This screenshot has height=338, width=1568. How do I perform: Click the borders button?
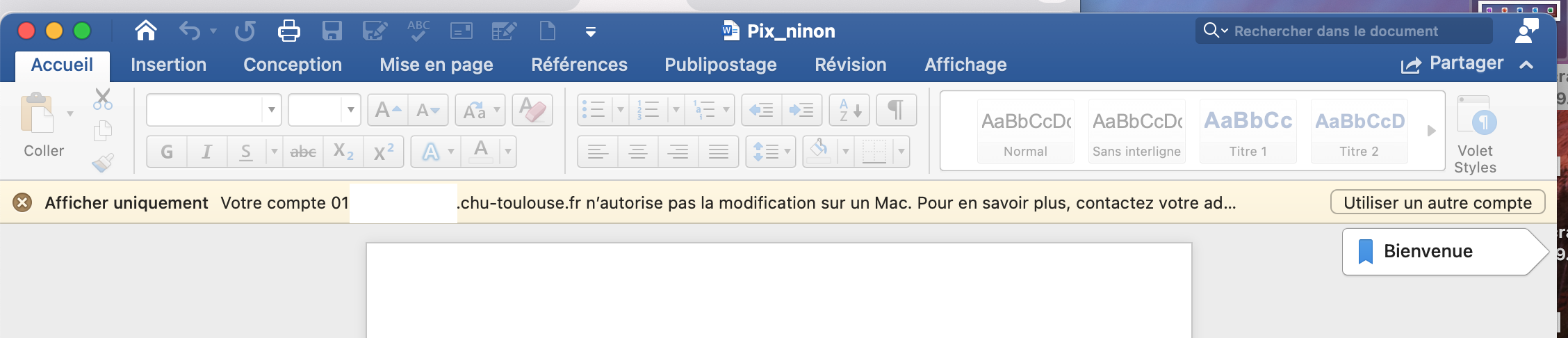(x=874, y=152)
